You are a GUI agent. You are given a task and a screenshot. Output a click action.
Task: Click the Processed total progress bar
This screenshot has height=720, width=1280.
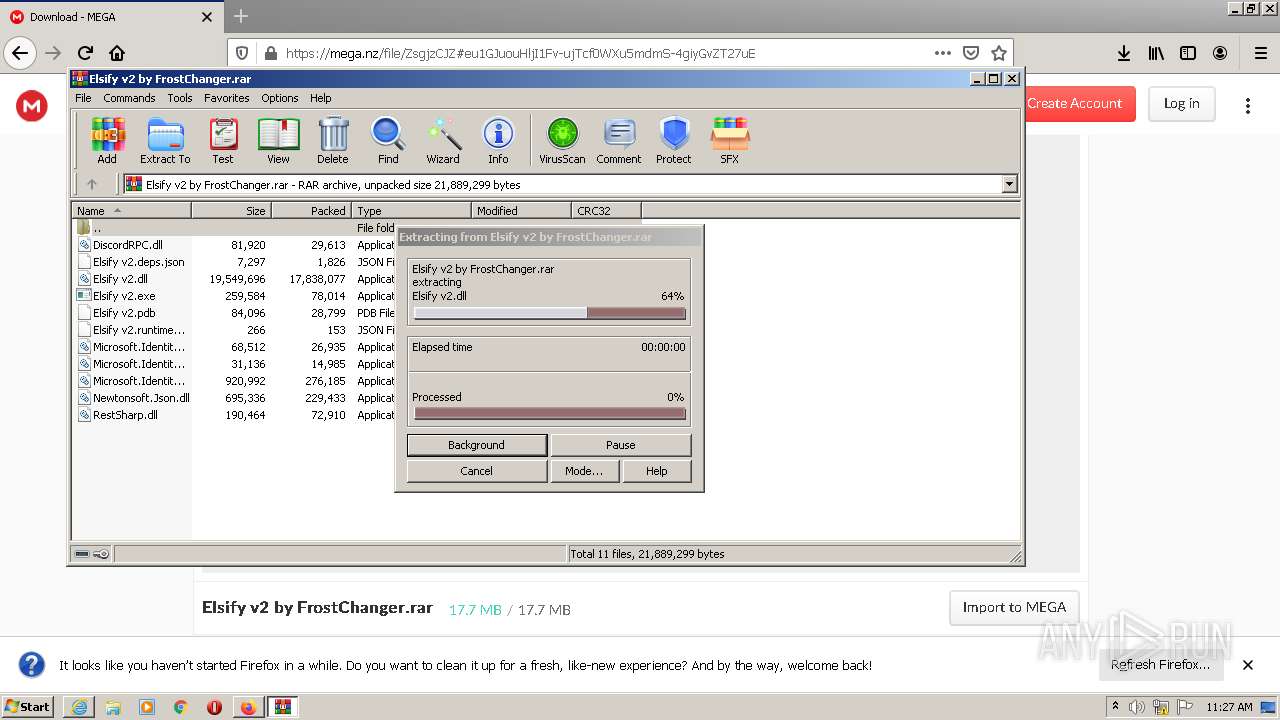coord(550,413)
